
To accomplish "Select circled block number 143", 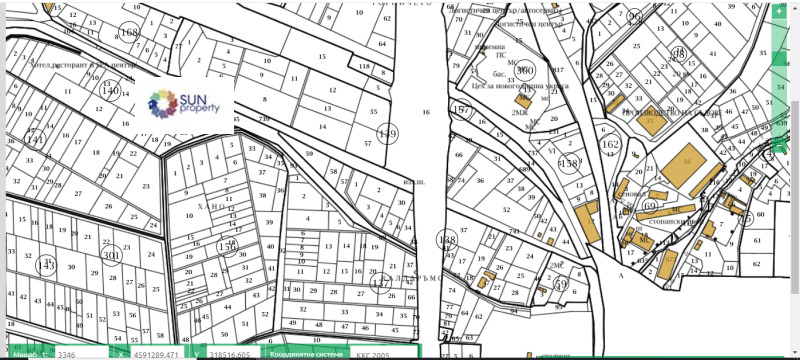I will click(x=46, y=265).
